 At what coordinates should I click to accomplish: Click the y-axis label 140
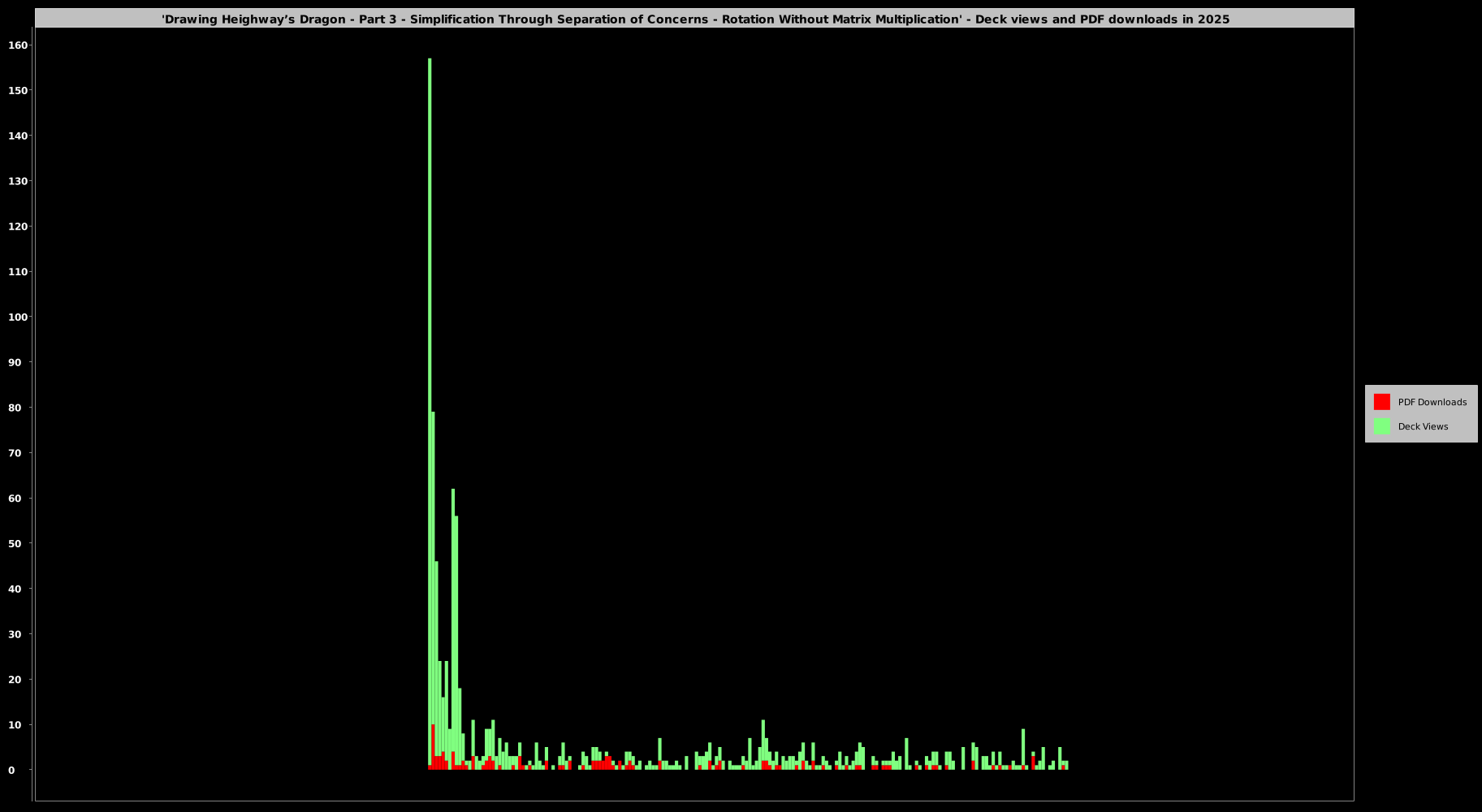(18, 136)
